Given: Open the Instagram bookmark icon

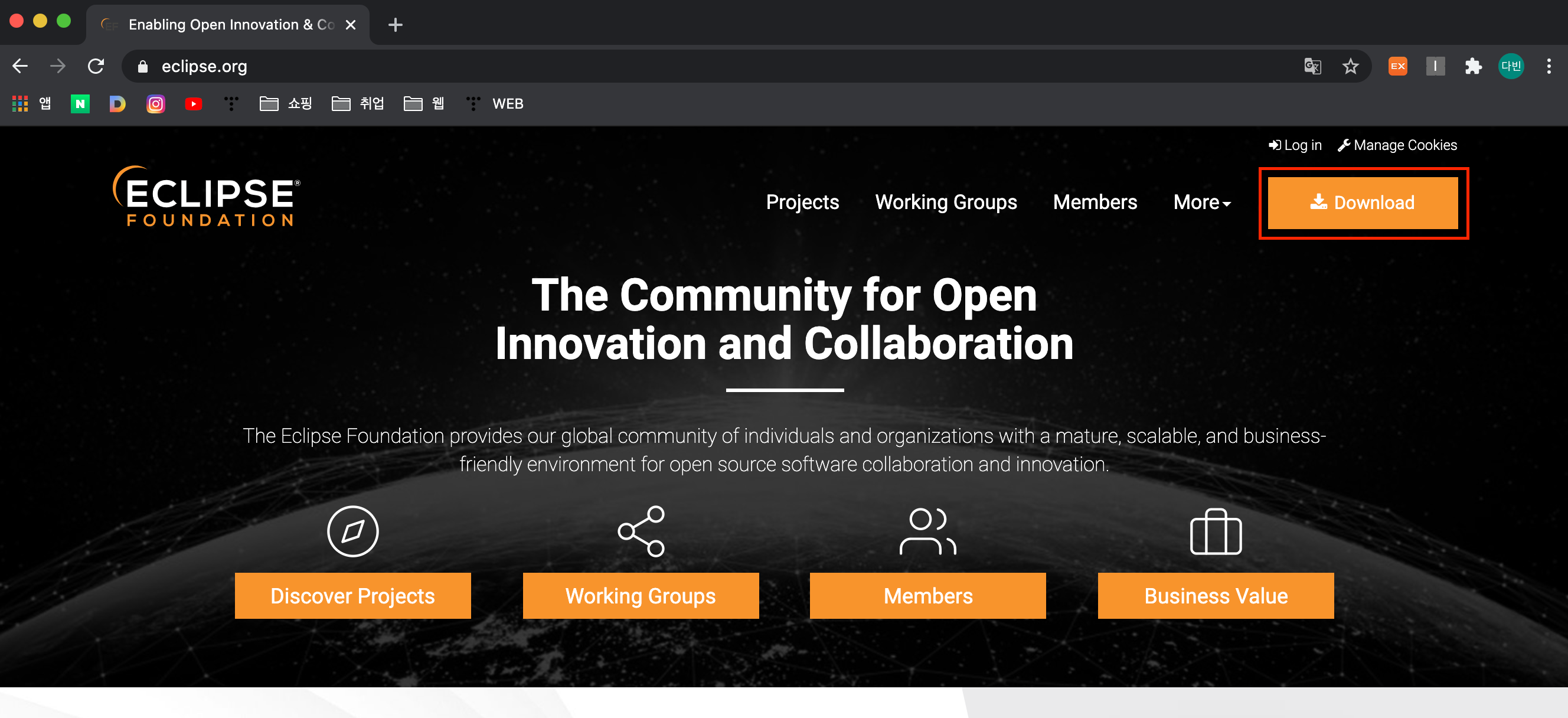Looking at the screenshot, I should [155, 103].
